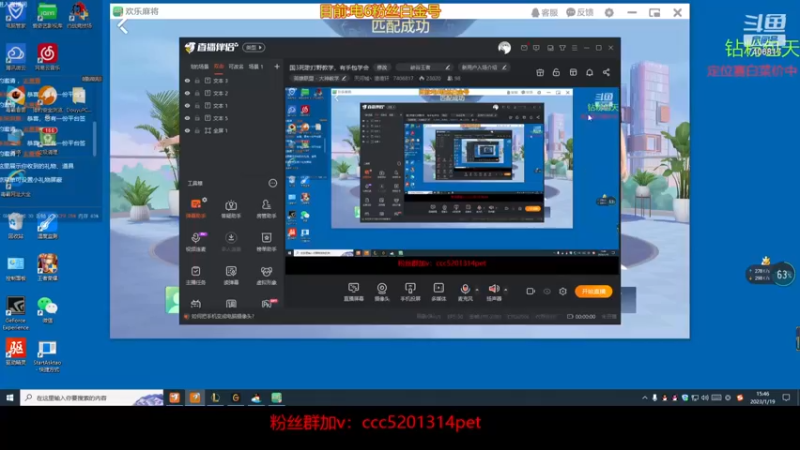800x450 pixels.
Task: Open the gear settings beside start-live button
Action: pyautogui.click(x=563, y=291)
